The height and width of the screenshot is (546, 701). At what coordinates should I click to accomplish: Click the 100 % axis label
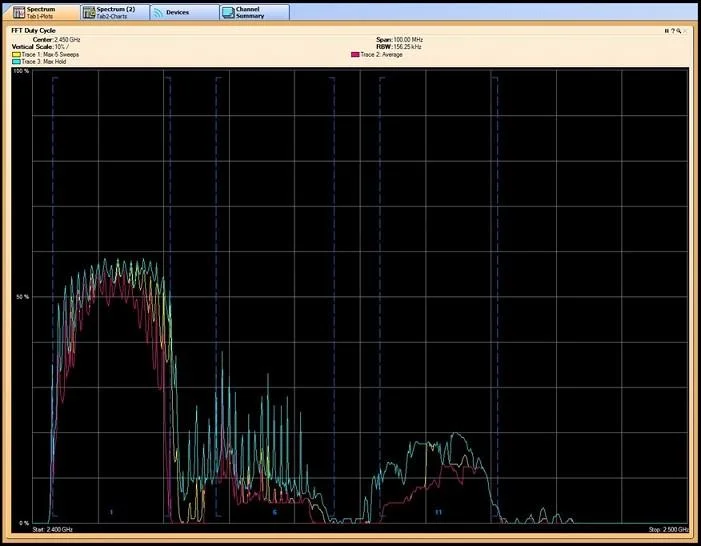click(21, 71)
